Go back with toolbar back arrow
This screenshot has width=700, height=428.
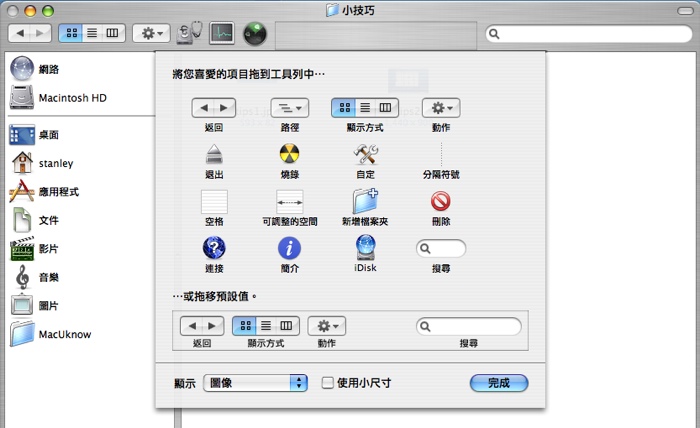pos(20,33)
